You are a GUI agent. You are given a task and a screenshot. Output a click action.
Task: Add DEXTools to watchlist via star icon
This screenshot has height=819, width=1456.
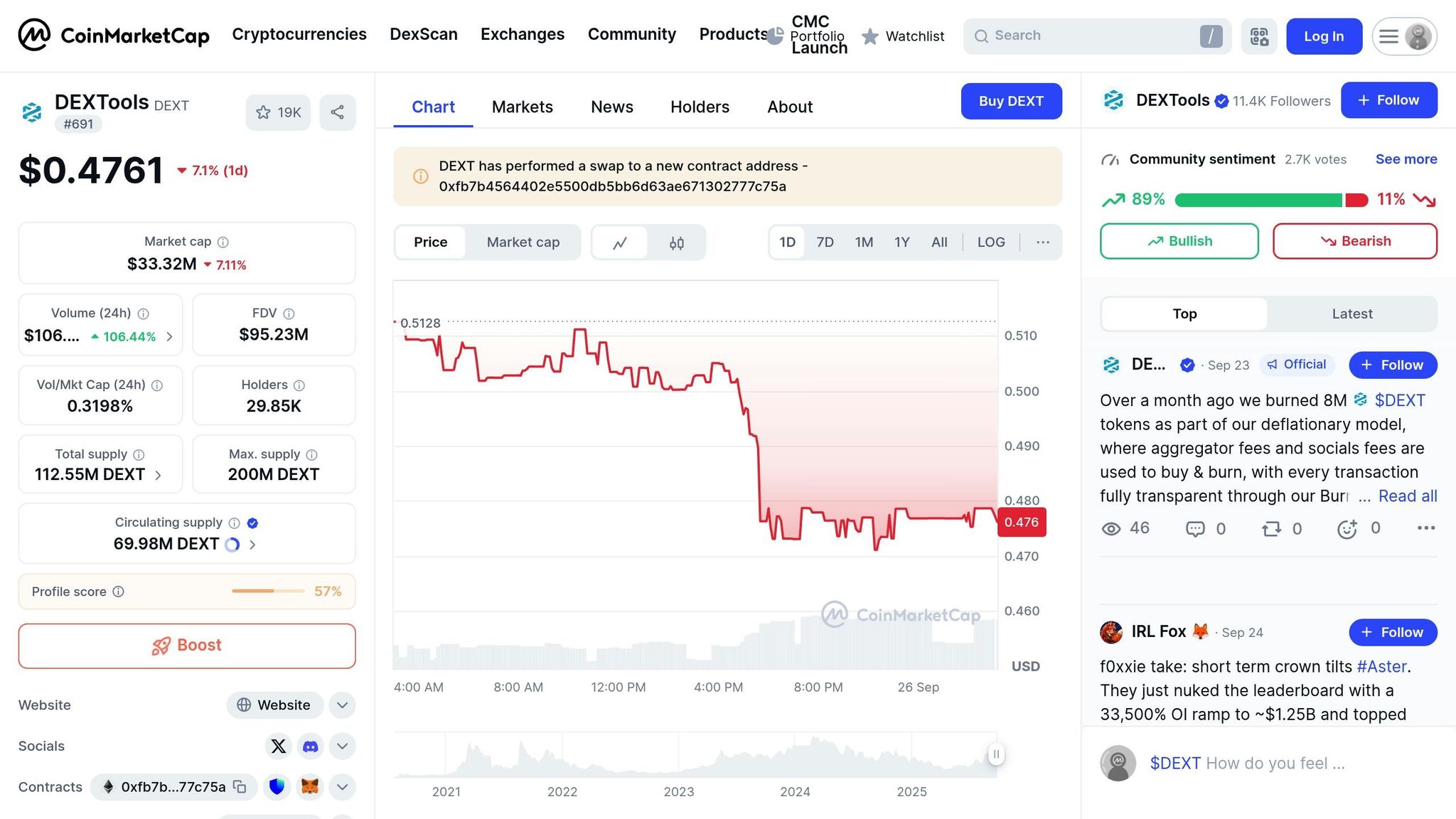(263, 112)
